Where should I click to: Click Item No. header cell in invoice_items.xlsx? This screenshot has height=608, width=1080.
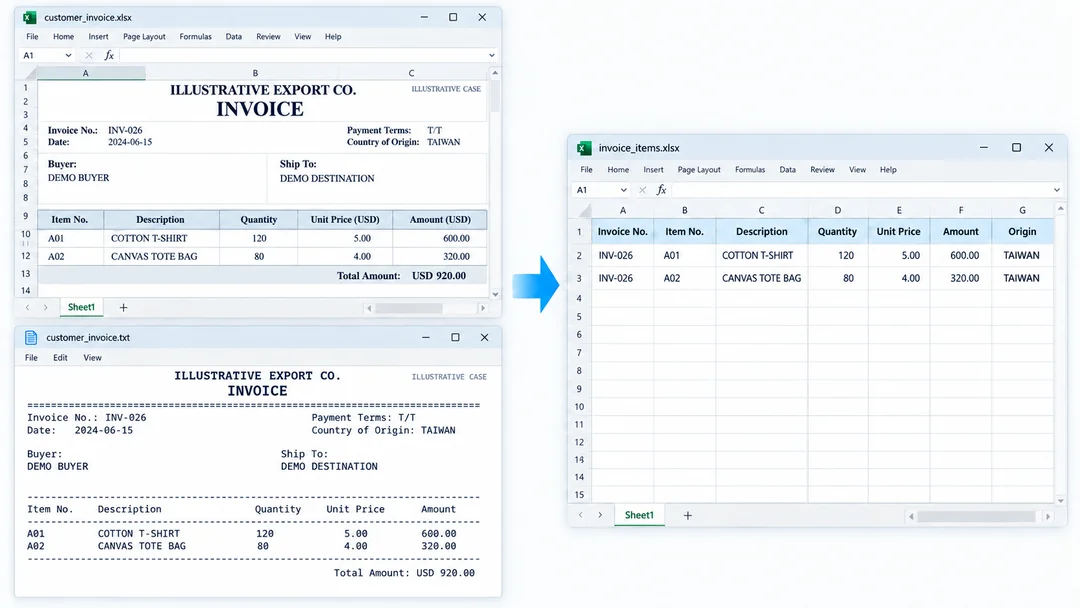click(x=685, y=232)
